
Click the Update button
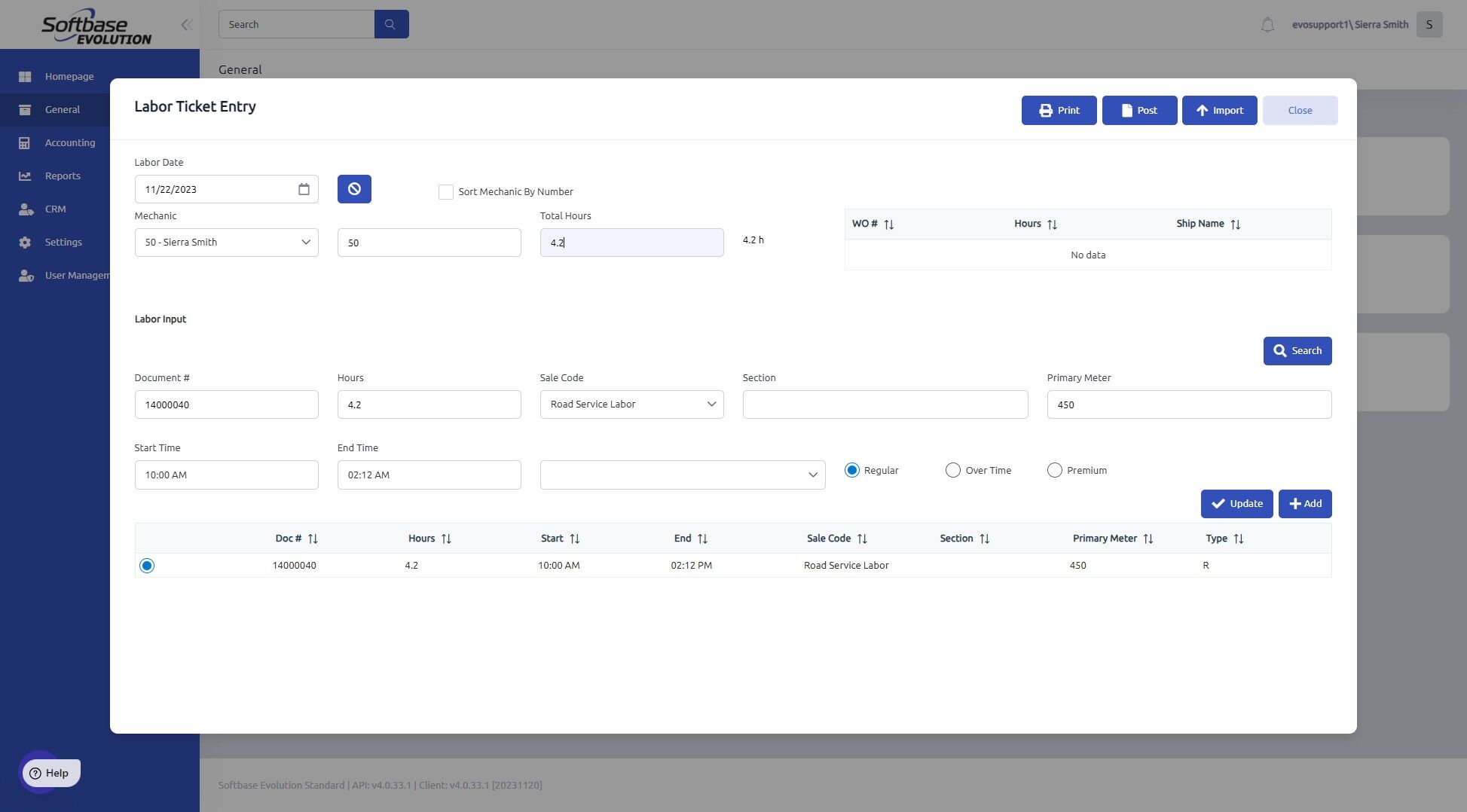(x=1236, y=504)
